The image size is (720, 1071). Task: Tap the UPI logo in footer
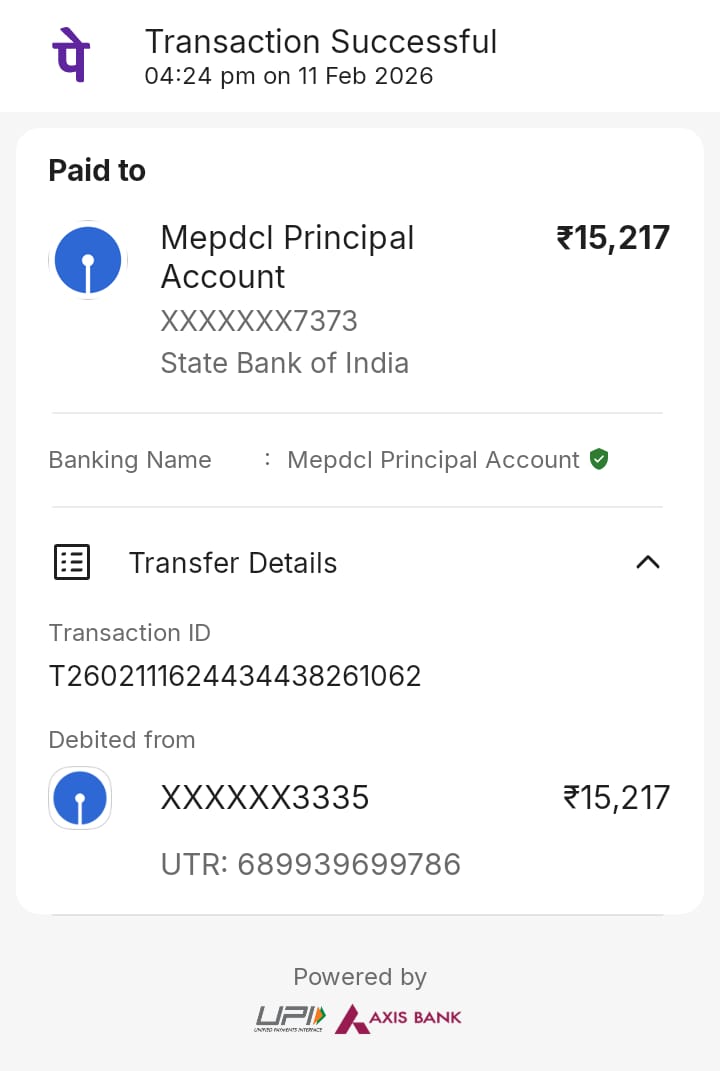click(290, 1017)
